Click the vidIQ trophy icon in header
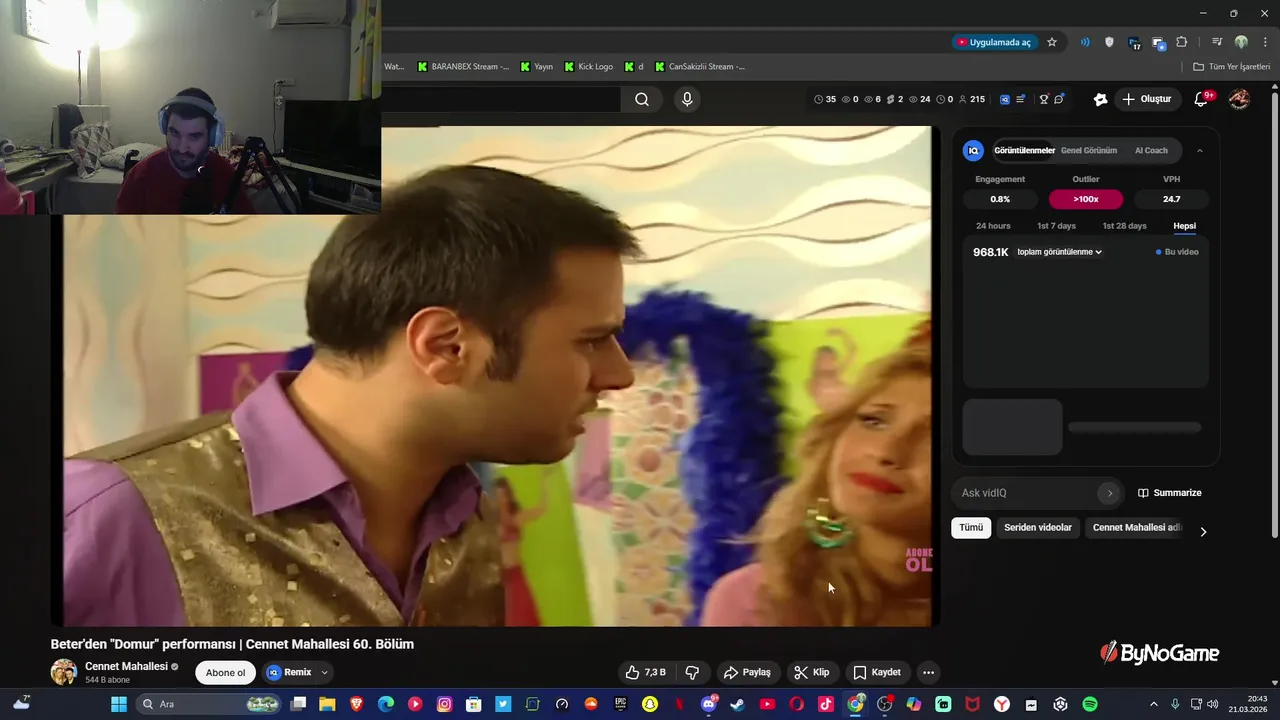Viewport: 1280px width, 720px height. click(1044, 99)
